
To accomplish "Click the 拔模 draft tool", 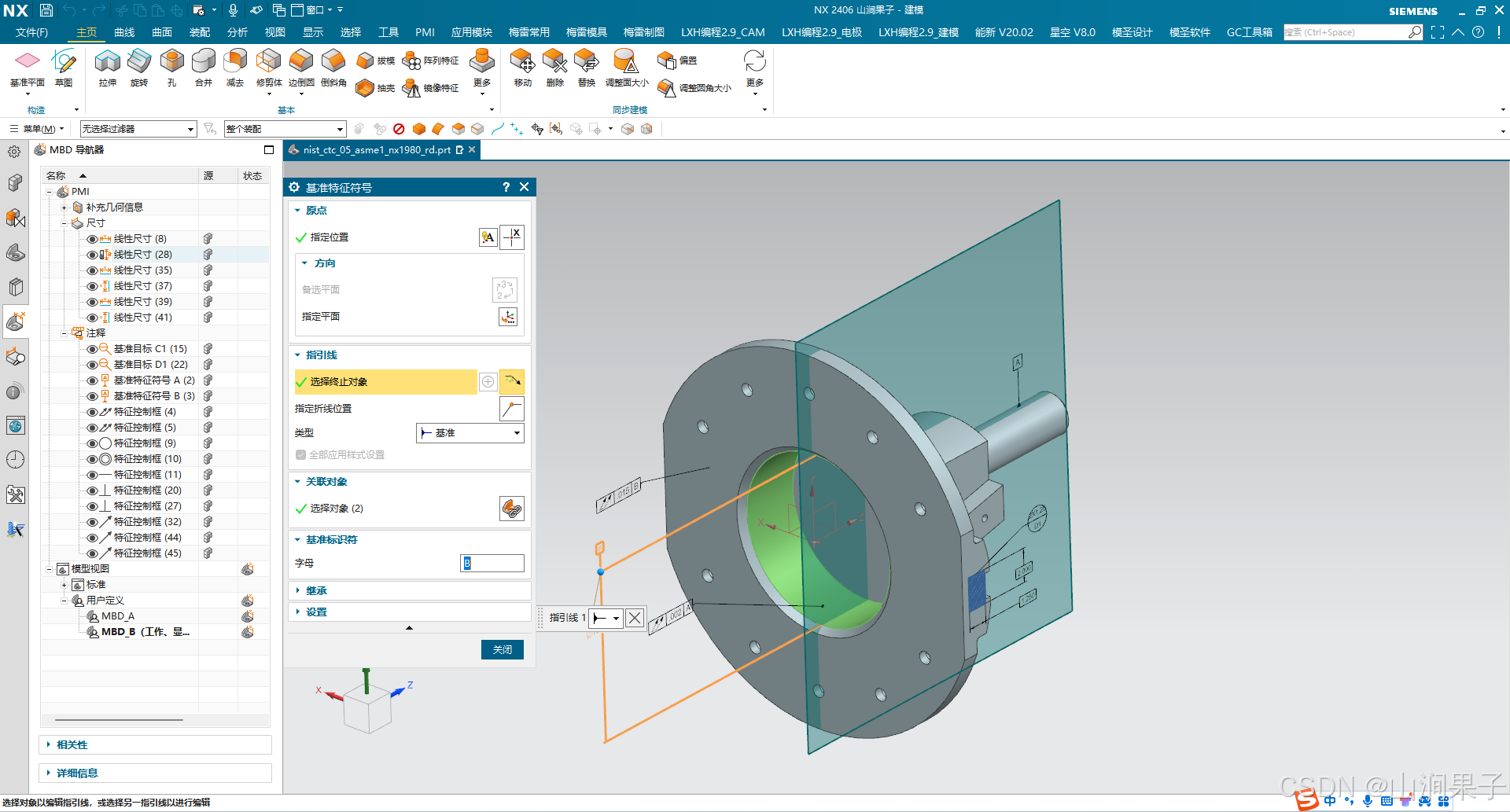I will 375,61.
